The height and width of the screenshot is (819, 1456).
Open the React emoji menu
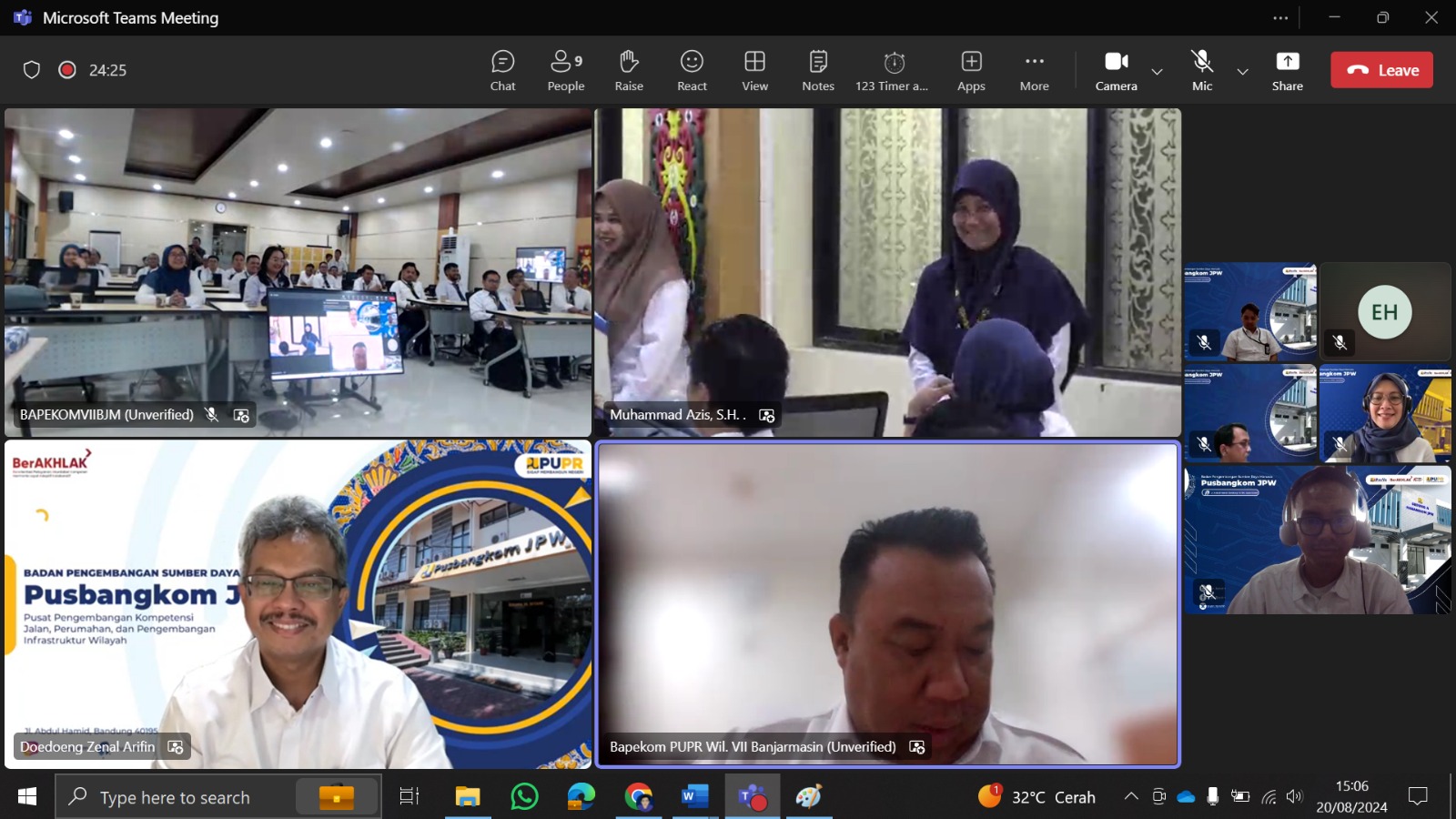coord(692,70)
